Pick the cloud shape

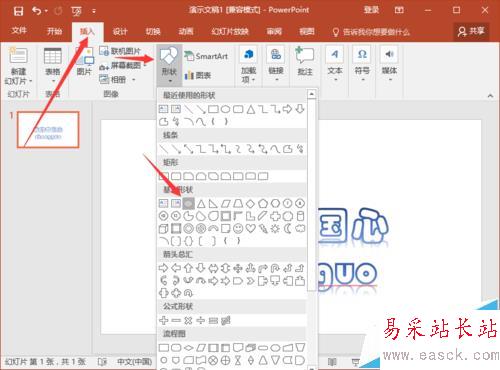click(300, 229)
